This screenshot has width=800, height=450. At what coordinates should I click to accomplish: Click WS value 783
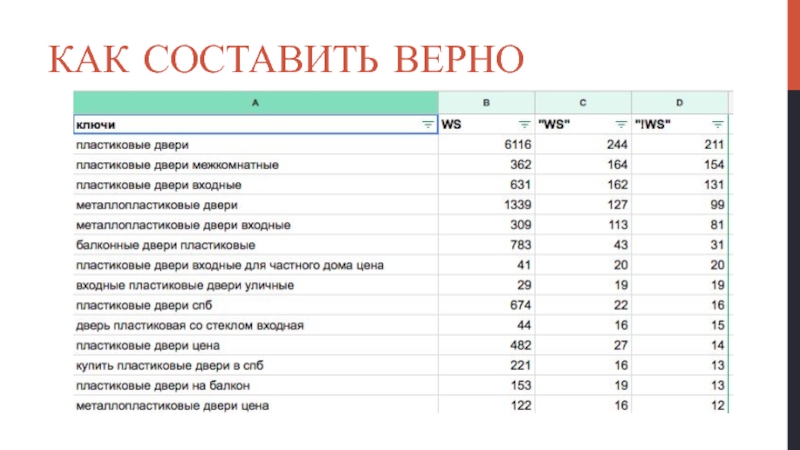pyautogui.click(x=520, y=245)
